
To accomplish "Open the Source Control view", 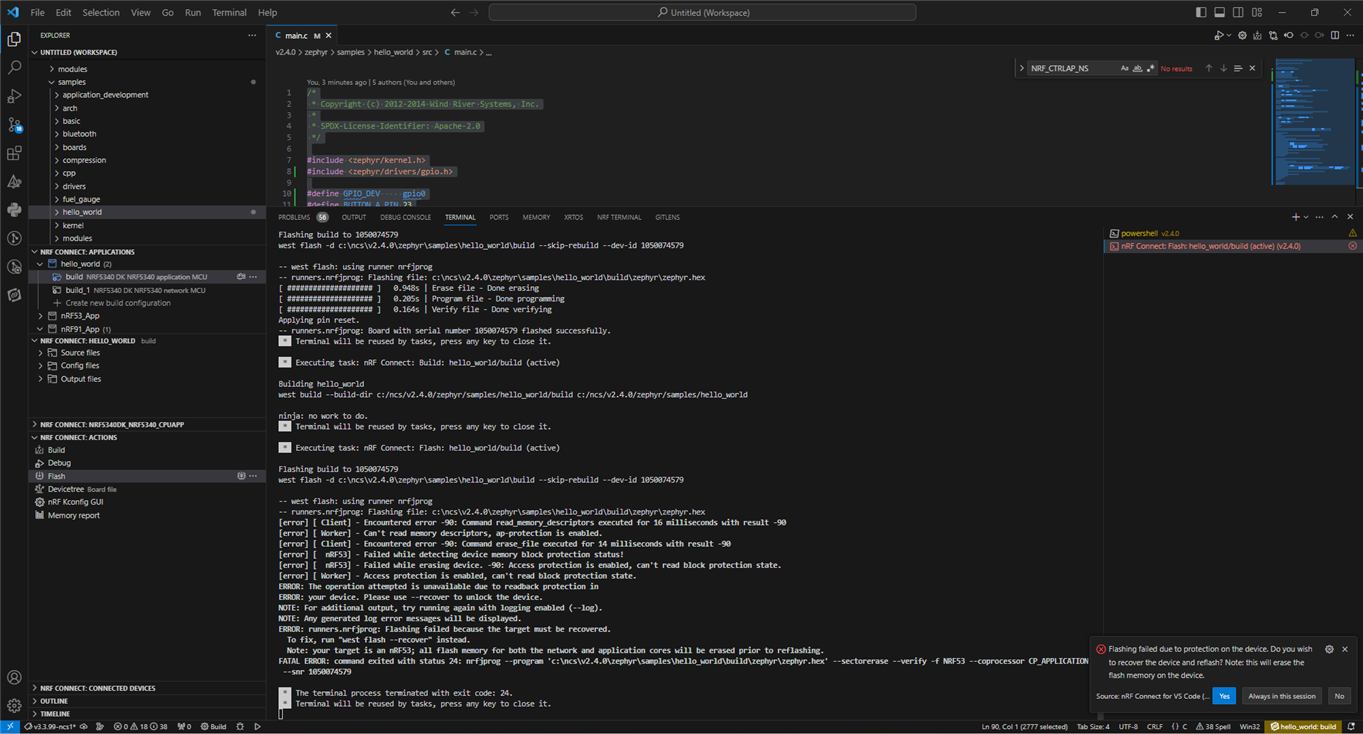I will coord(14,125).
